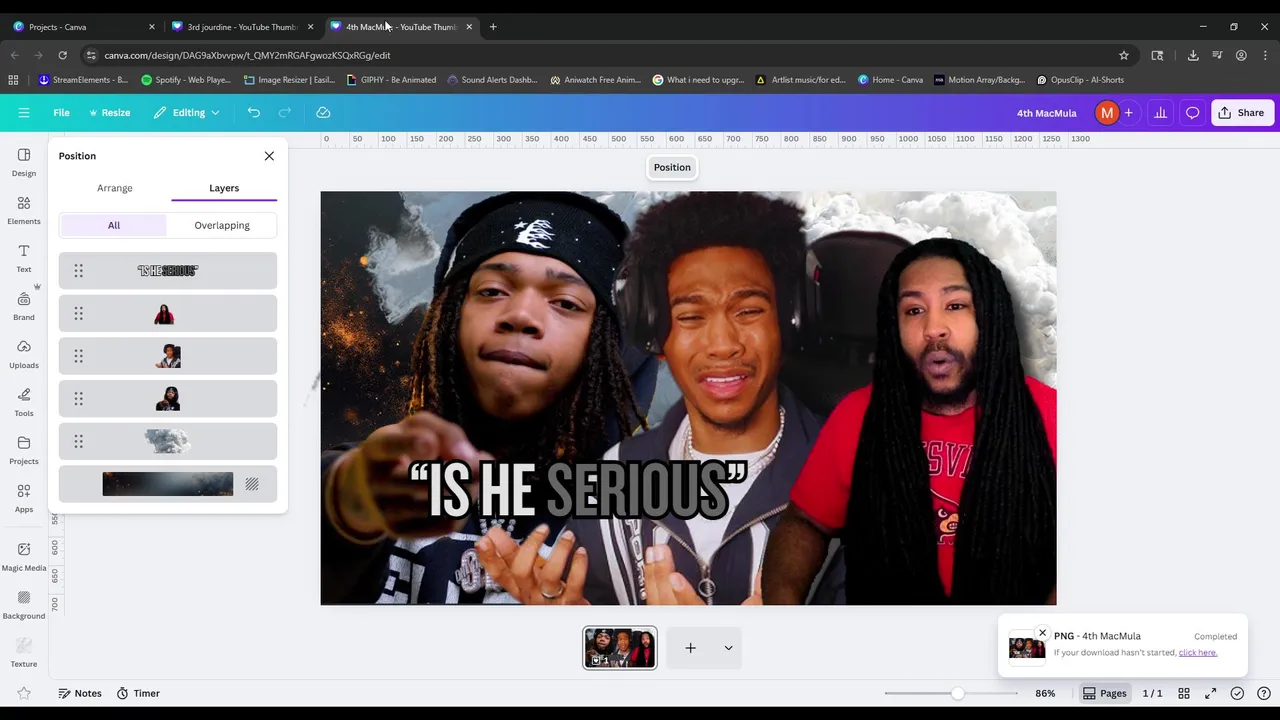Screen dimensions: 1280x720
Task: Open the Design sidebar panel
Action: pos(24,162)
